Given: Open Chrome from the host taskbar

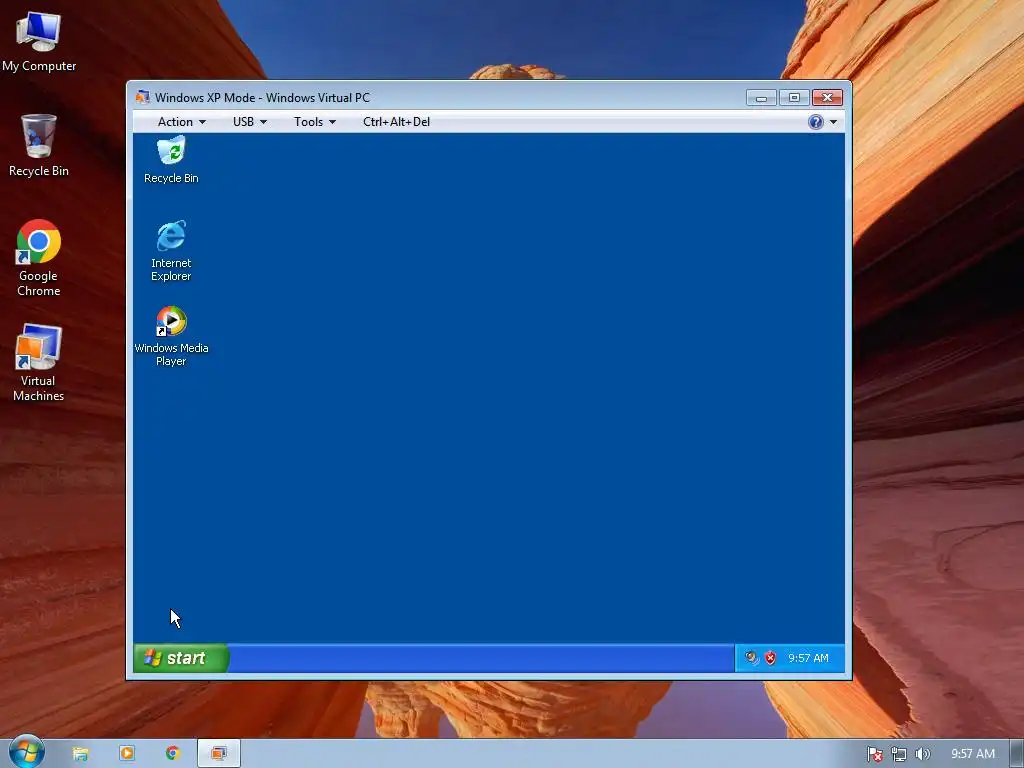Looking at the screenshot, I should pos(172,754).
